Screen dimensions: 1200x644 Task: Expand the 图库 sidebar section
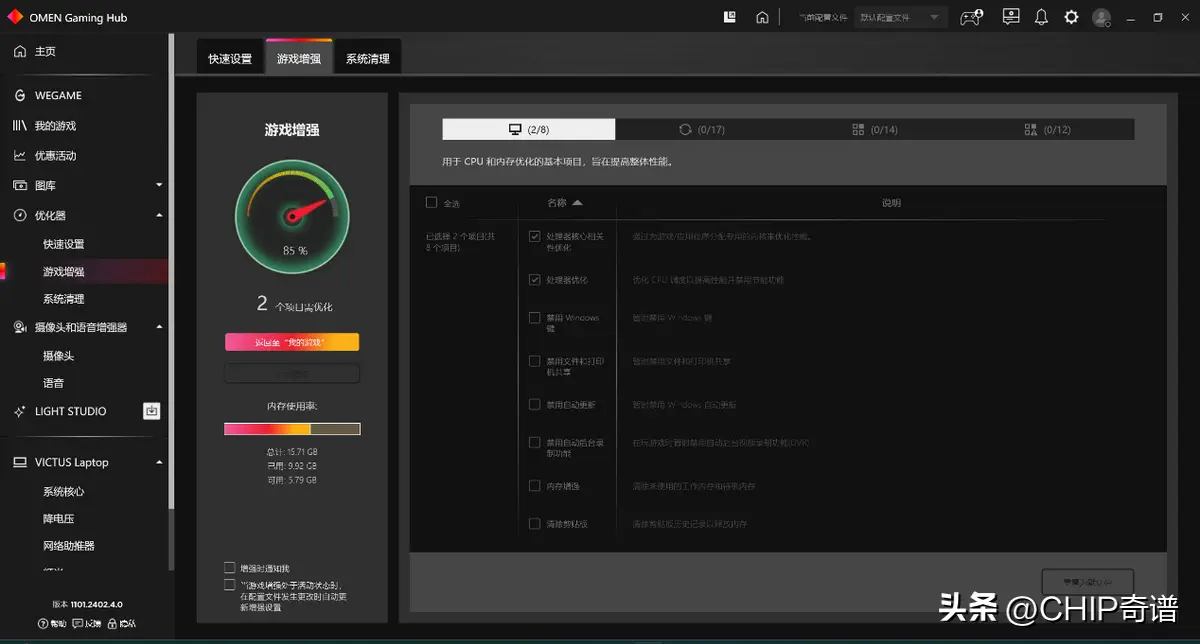point(159,186)
